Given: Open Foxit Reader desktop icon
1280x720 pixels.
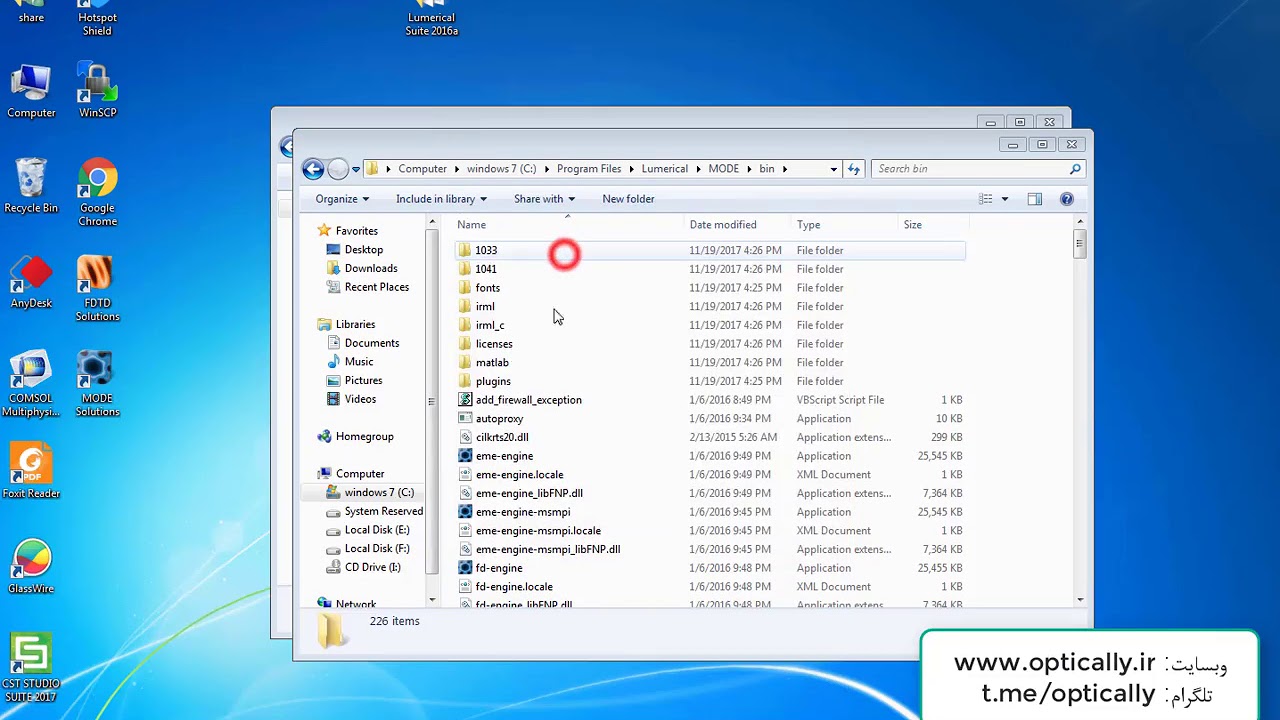Looking at the screenshot, I should [31, 472].
